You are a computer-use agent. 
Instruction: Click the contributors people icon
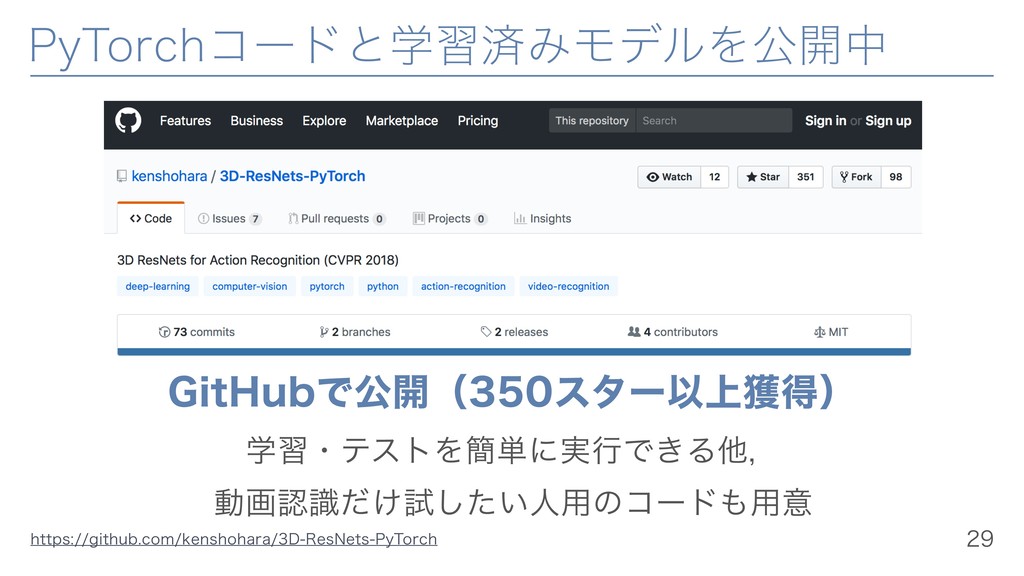tap(634, 332)
